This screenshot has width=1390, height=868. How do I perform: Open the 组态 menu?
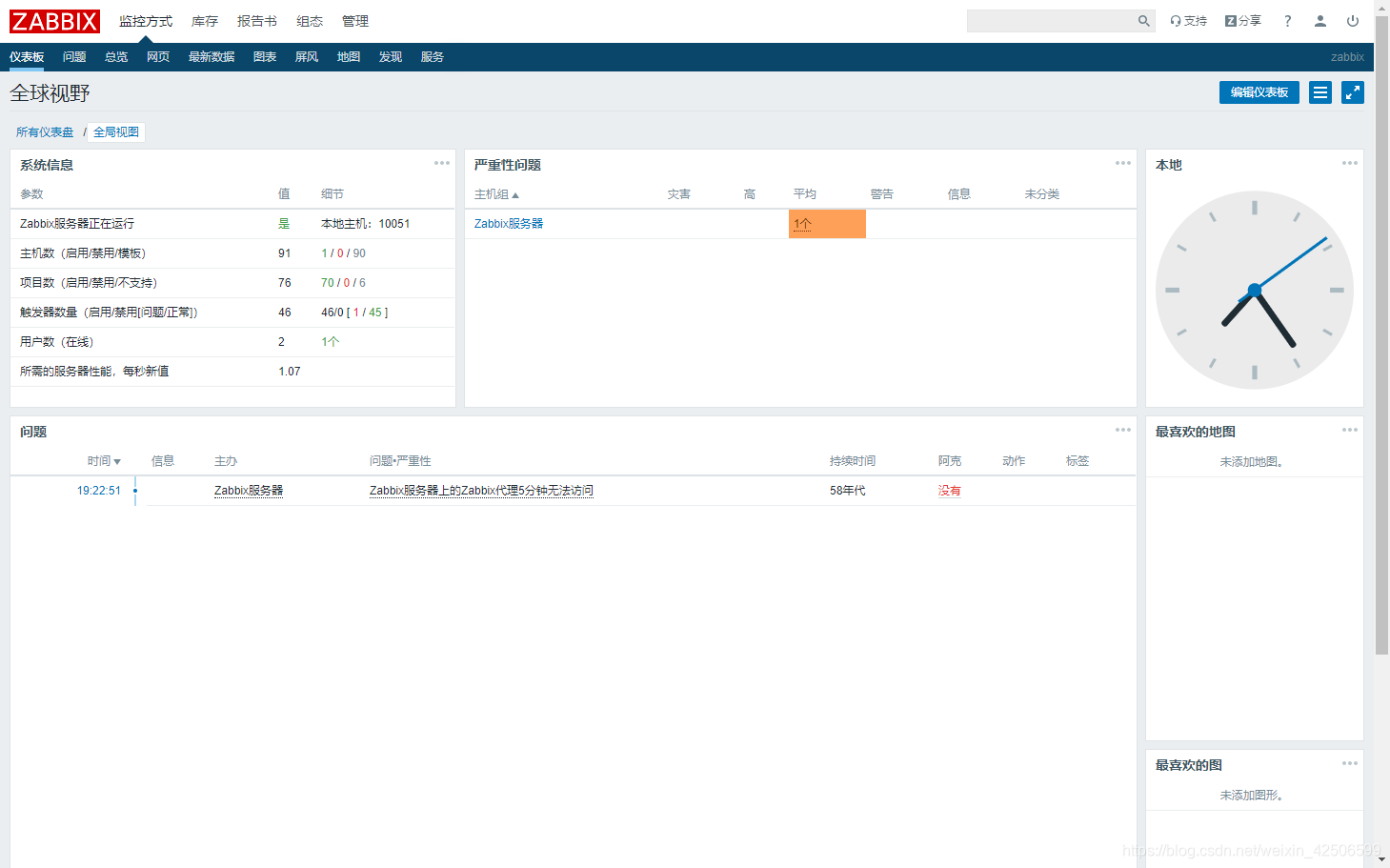(310, 21)
